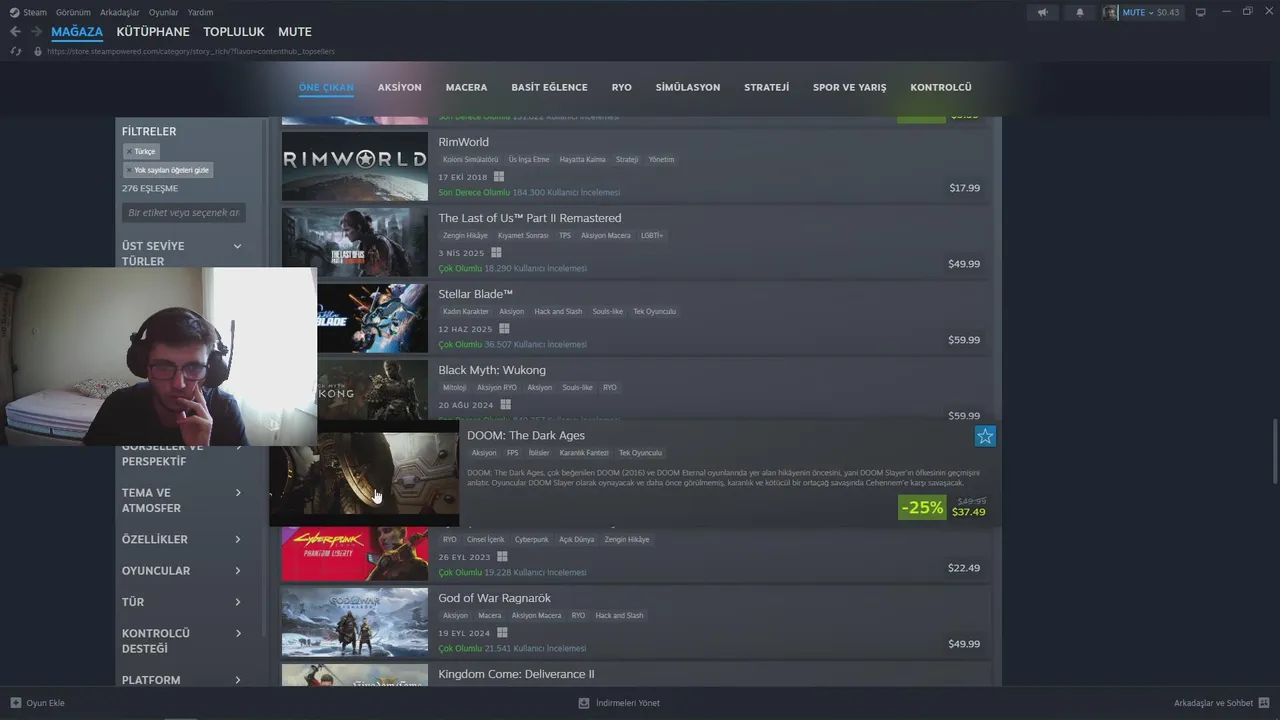Click the 'Hack and Slash' tag on Stellar Blade
The image size is (1280, 720).
click(x=558, y=312)
